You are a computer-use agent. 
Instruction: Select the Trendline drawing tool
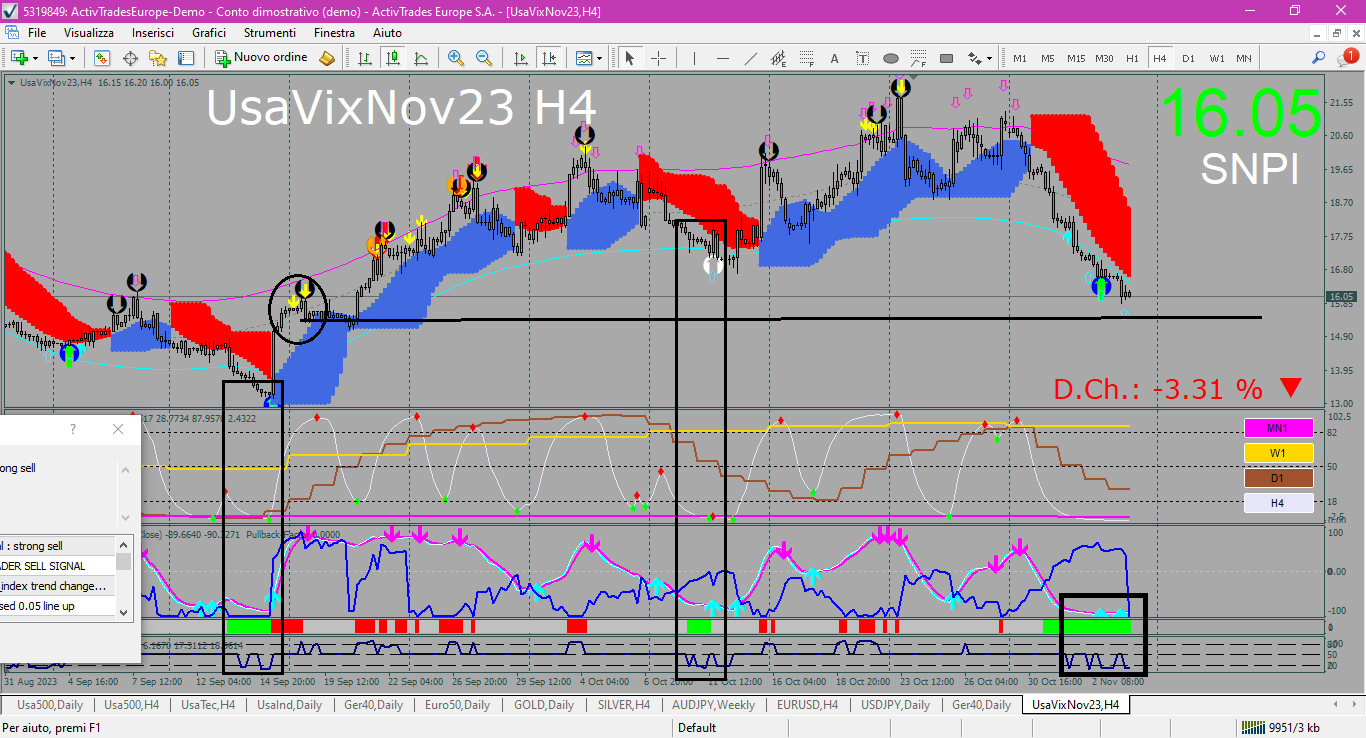click(751, 58)
